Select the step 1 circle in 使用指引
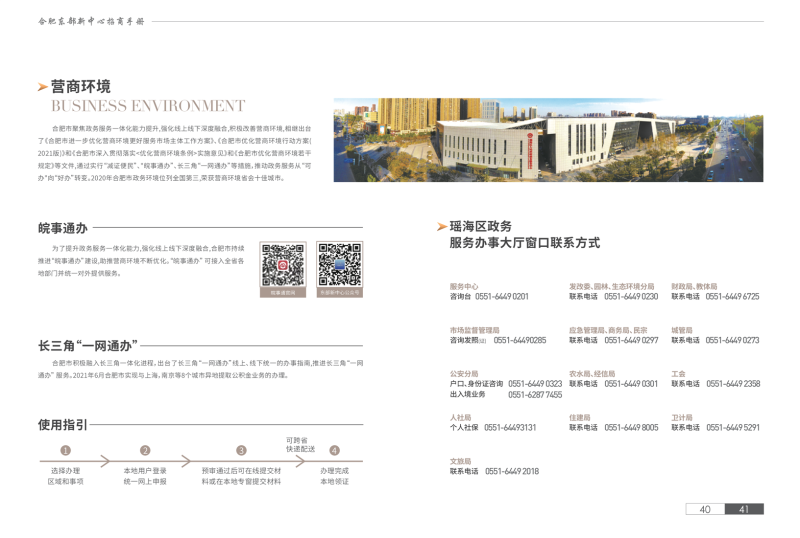This screenshot has width=800, height=538. coord(66,451)
